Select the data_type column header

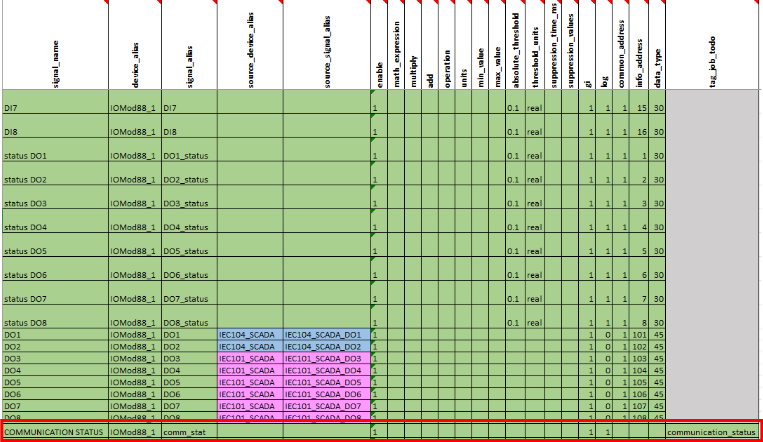pos(657,45)
